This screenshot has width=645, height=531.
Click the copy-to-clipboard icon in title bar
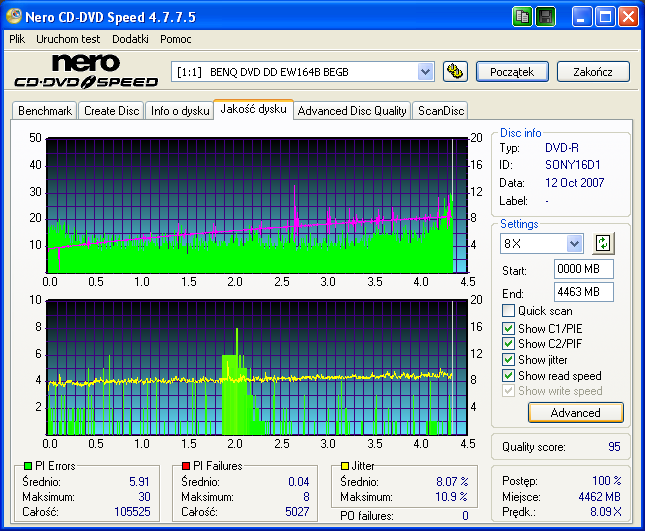click(522, 17)
